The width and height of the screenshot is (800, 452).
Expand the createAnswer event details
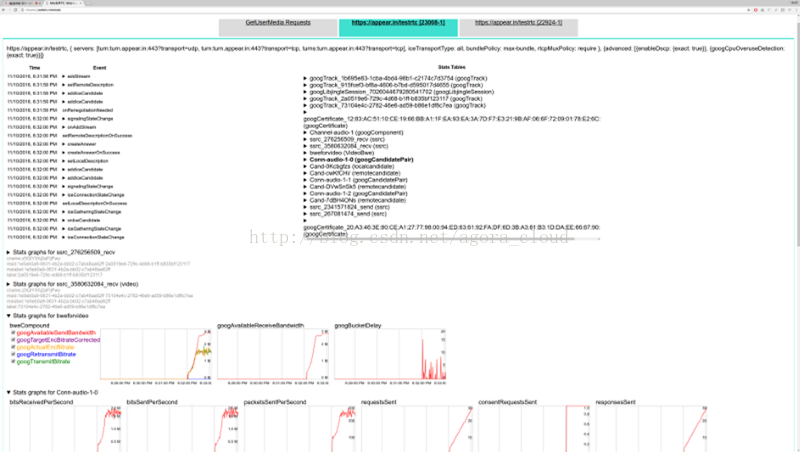click(x=64, y=144)
